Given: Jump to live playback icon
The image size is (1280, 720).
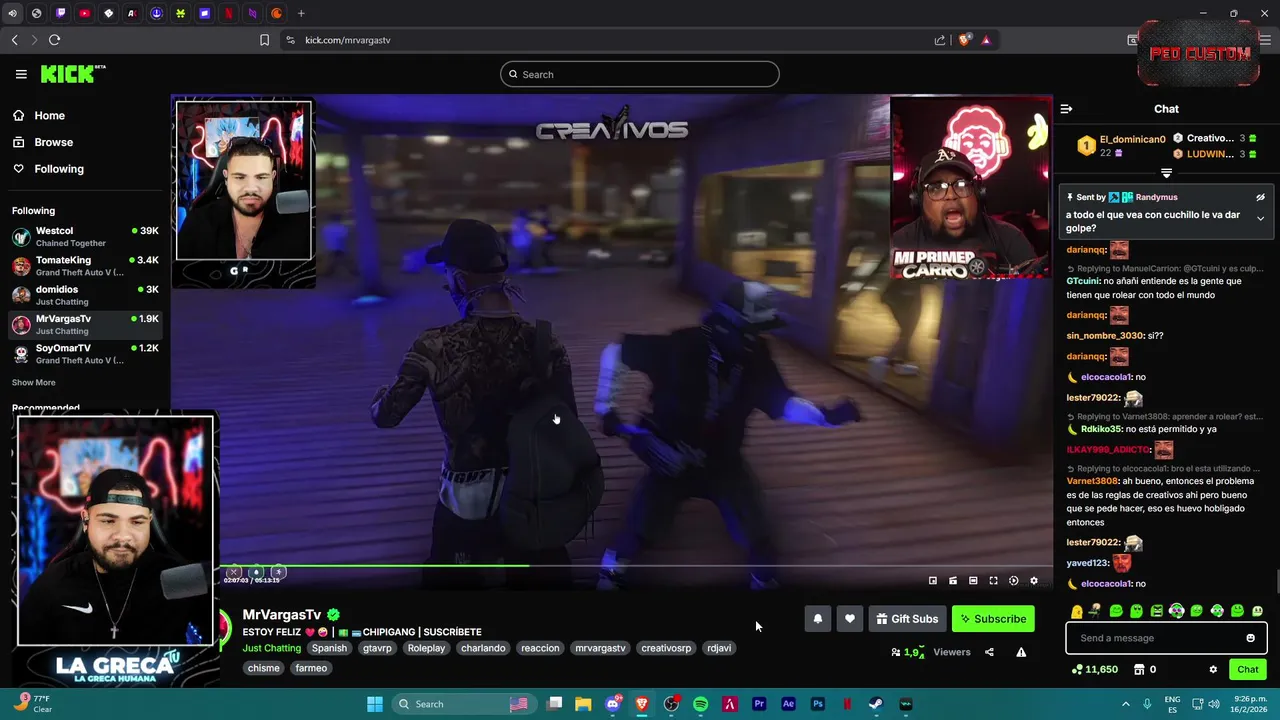Looking at the screenshot, I should [1013, 580].
